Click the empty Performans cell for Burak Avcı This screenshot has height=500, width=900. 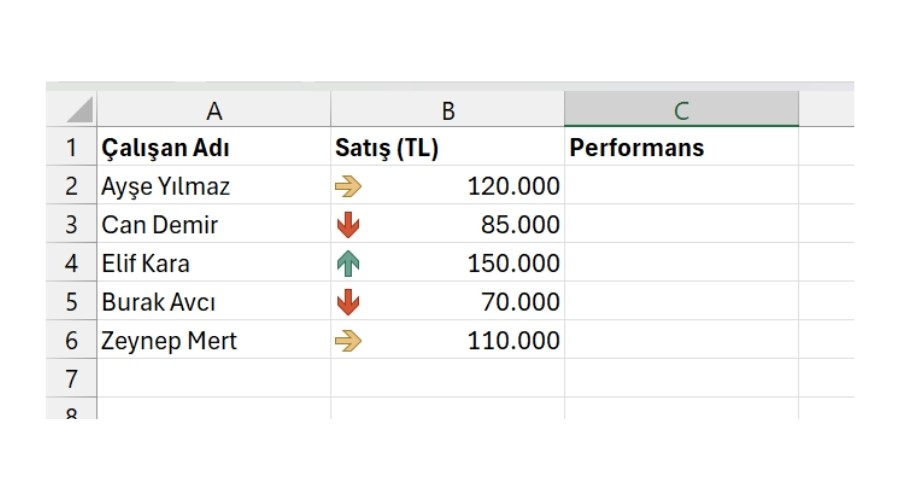pyautogui.click(x=681, y=302)
